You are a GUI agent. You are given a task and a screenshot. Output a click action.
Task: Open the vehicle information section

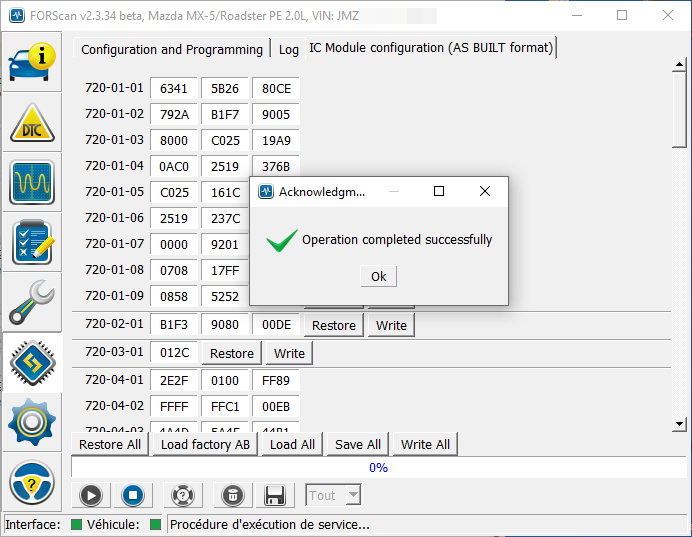[32, 62]
